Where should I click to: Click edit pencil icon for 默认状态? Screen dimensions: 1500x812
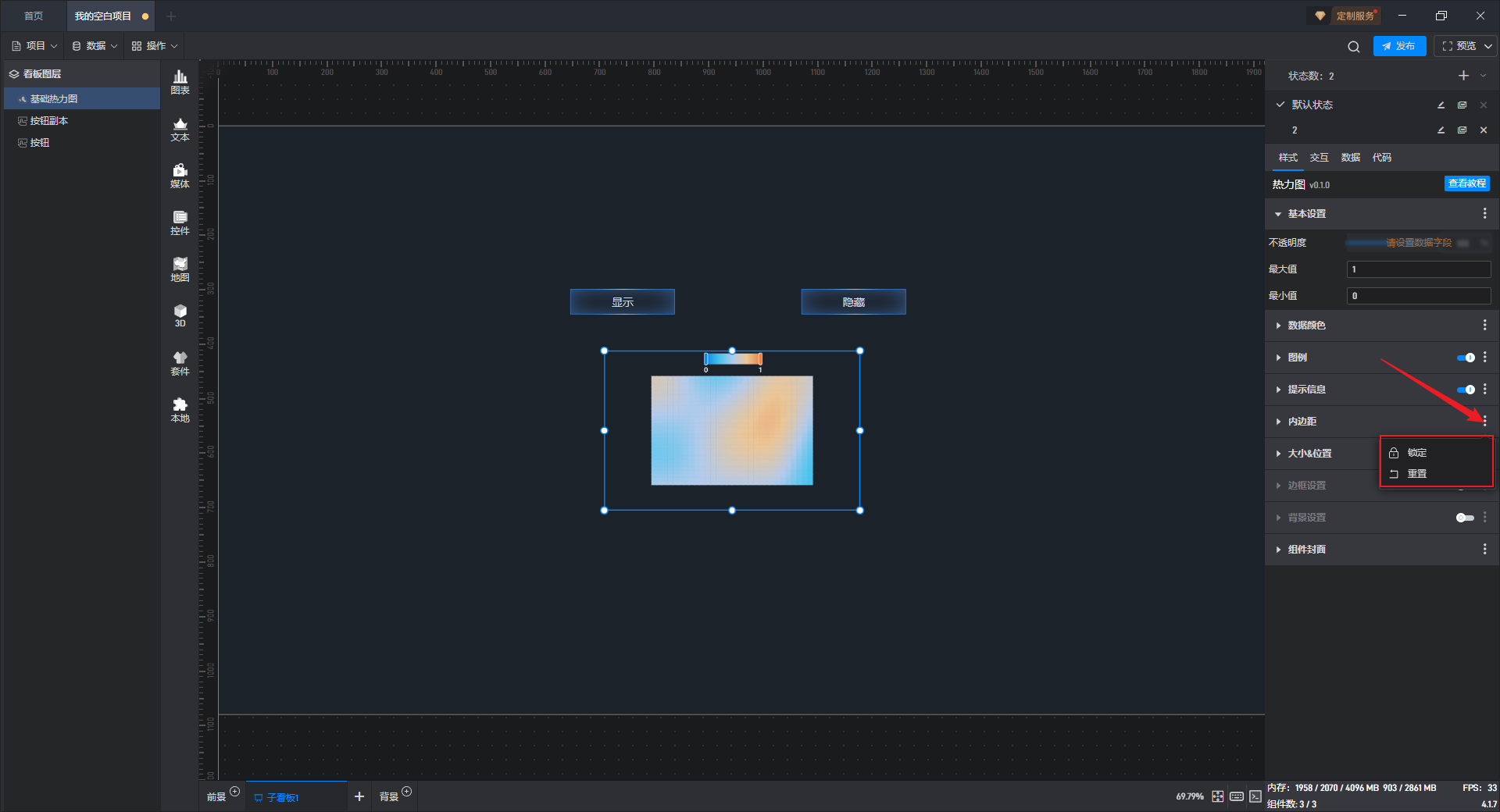[x=1441, y=105]
